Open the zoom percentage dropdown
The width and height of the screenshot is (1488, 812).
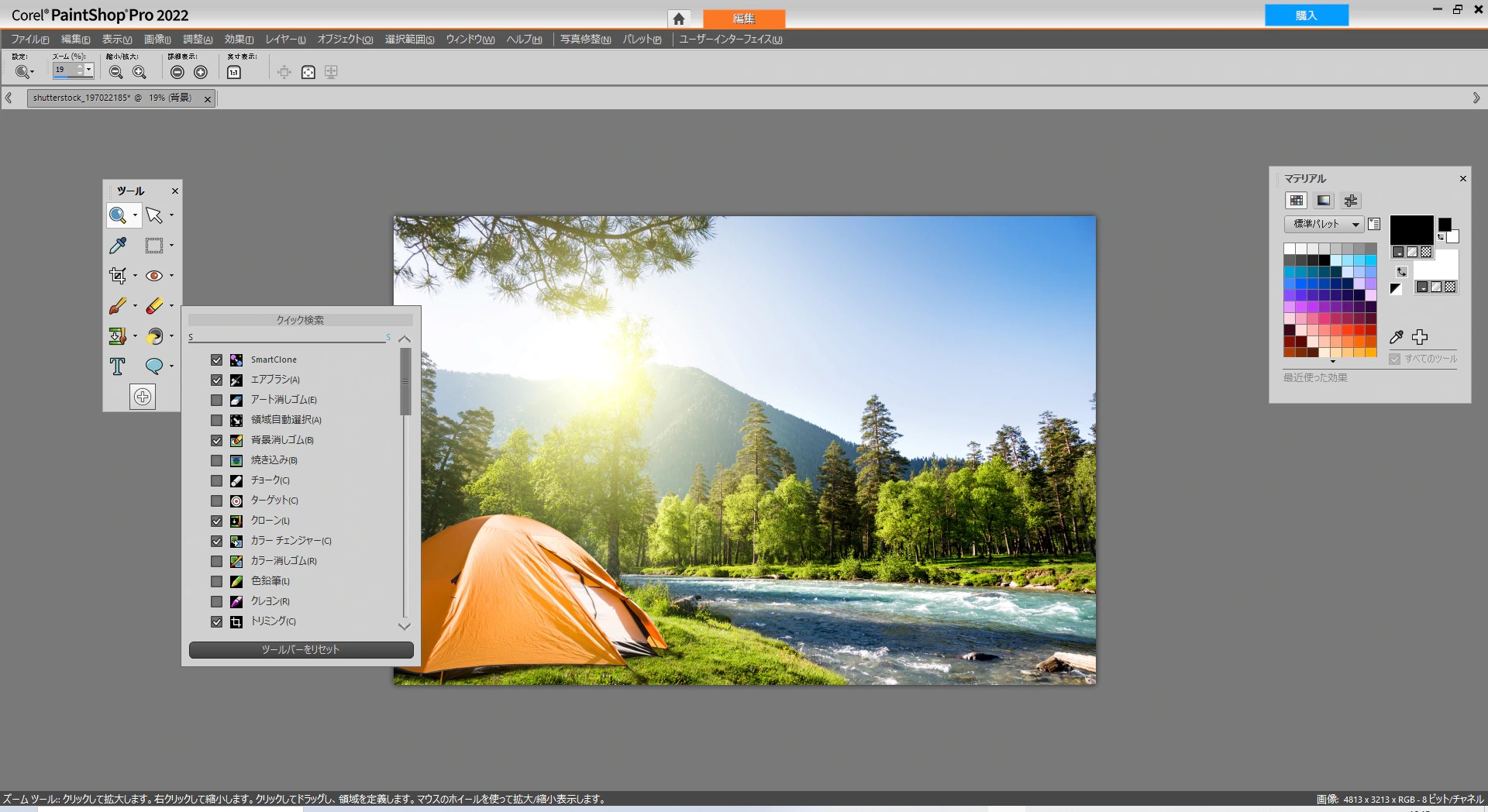[x=88, y=71]
